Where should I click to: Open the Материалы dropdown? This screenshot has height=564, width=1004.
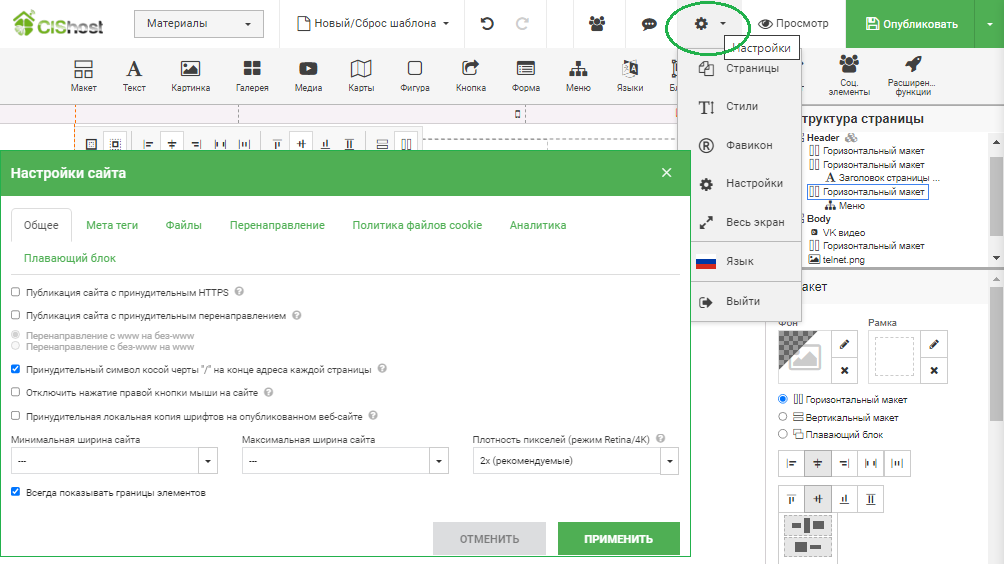pos(198,23)
